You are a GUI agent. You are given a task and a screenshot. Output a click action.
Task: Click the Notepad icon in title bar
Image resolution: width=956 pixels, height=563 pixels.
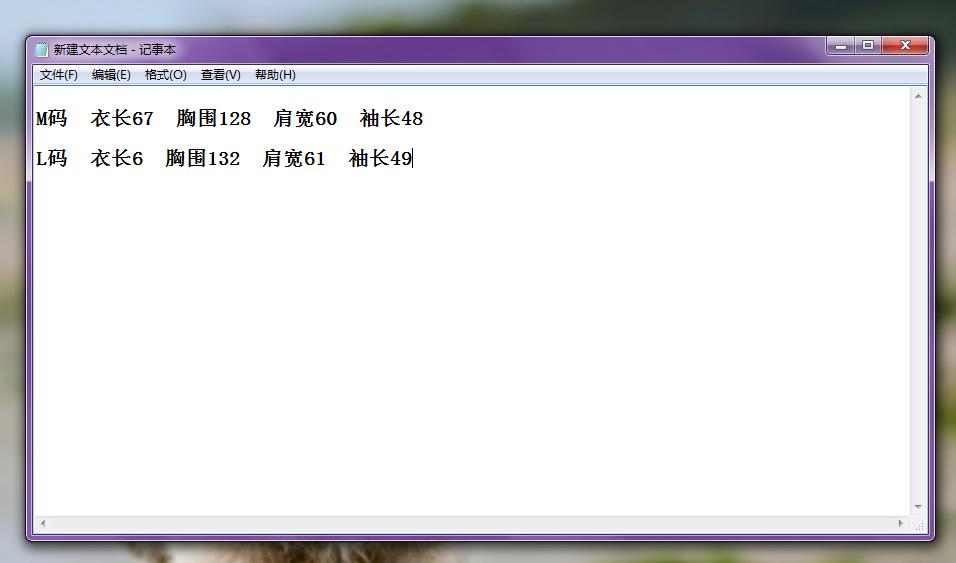pos(41,49)
